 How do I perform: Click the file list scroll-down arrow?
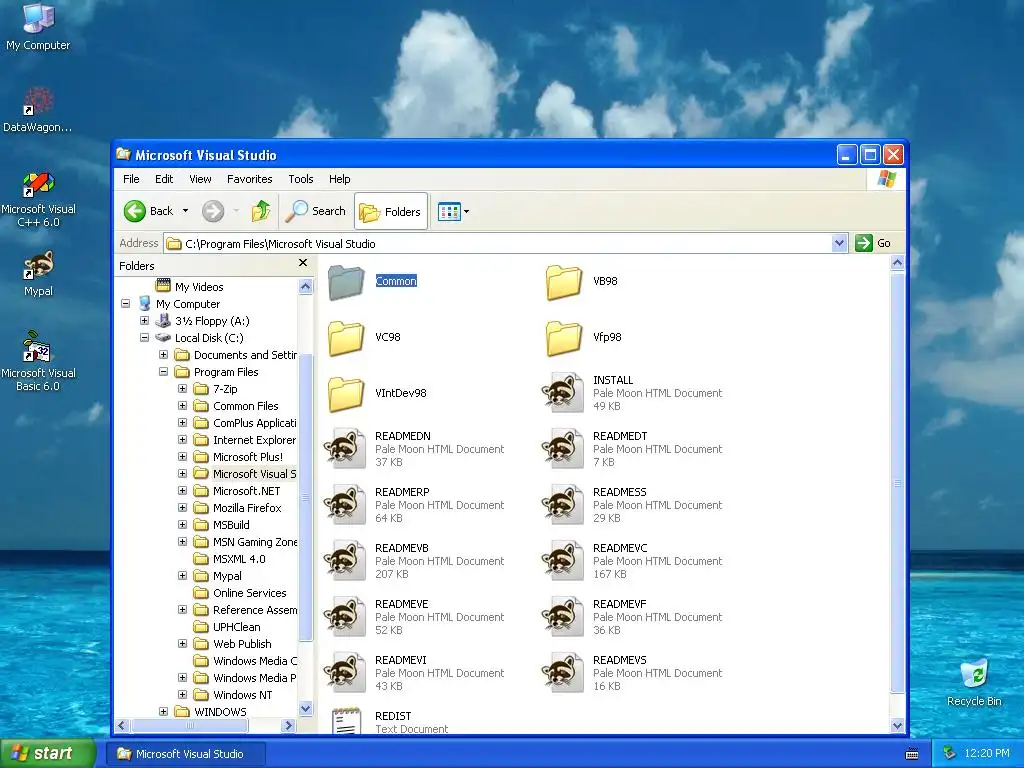[897, 726]
